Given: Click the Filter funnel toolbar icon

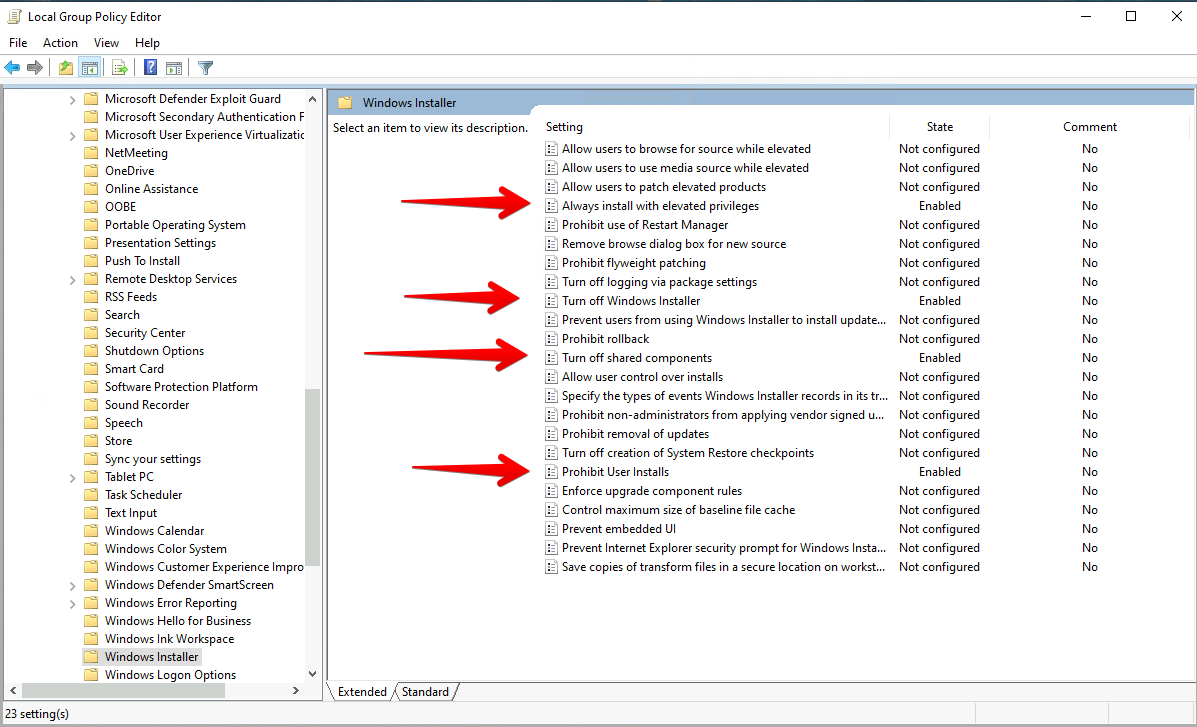Looking at the screenshot, I should click(x=205, y=68).
